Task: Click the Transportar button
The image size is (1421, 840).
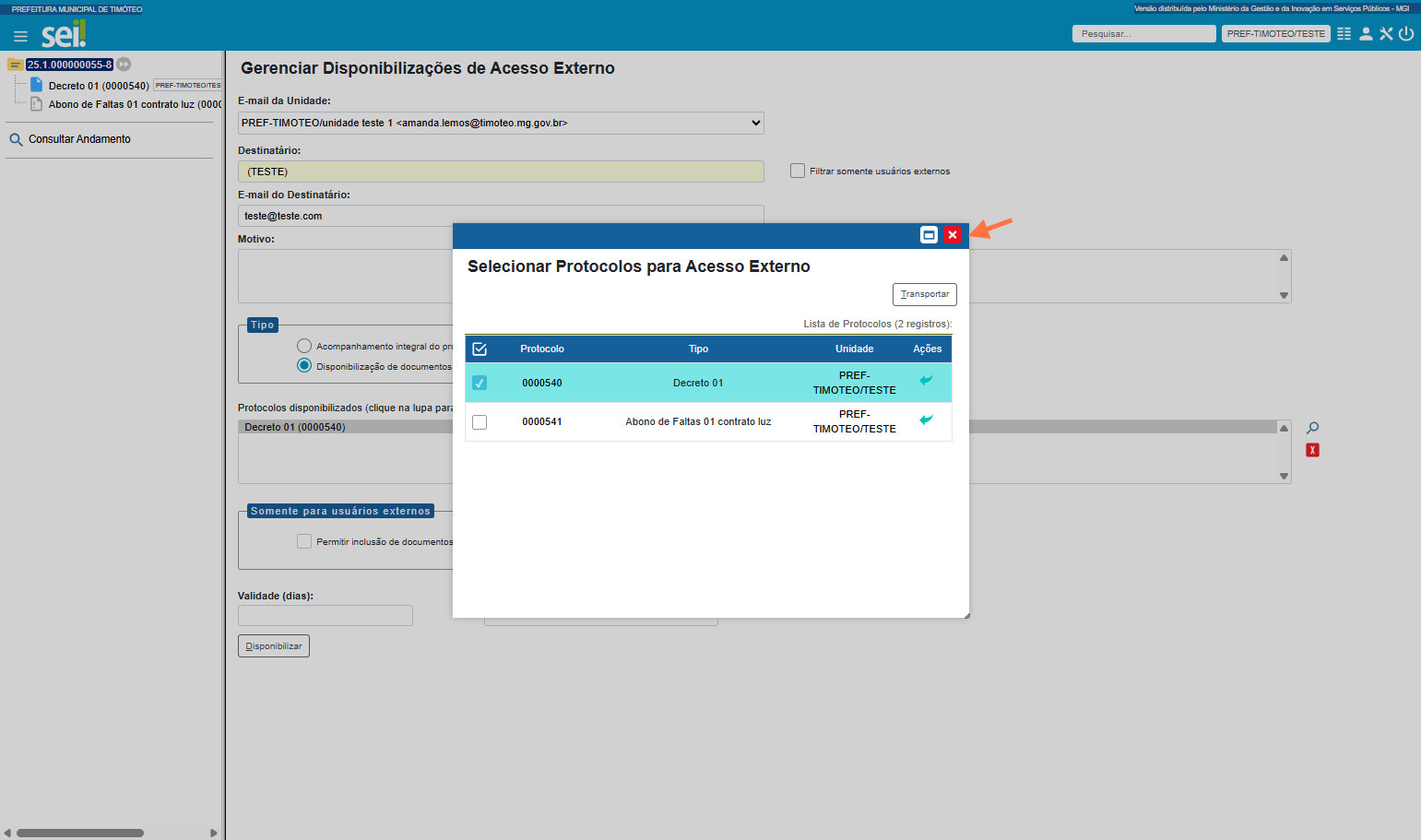Action: (925, 294)
